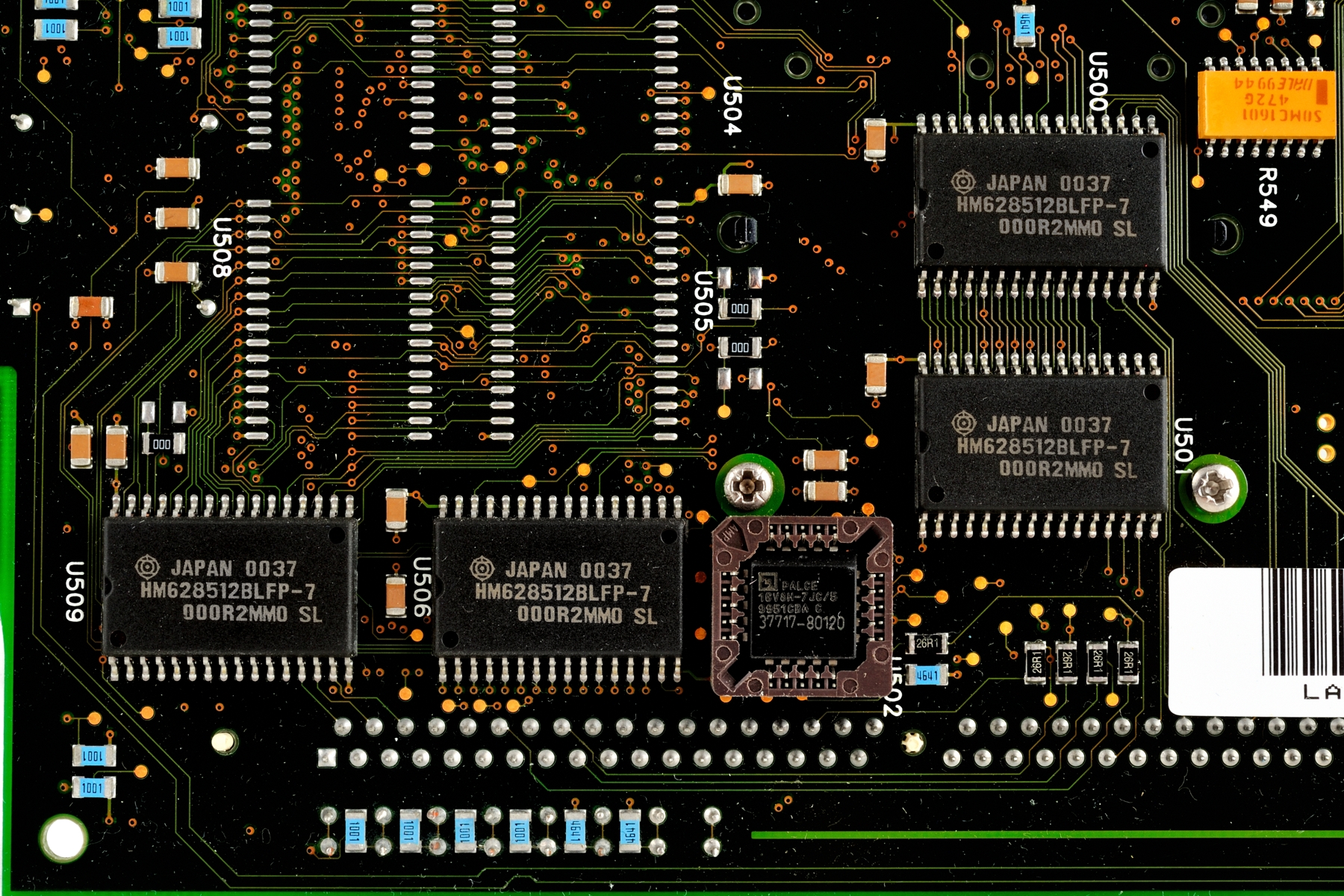This screenshot has width=1344, height=896.
Task: Click the U505 silkscreen label
Action: (703, 301)
